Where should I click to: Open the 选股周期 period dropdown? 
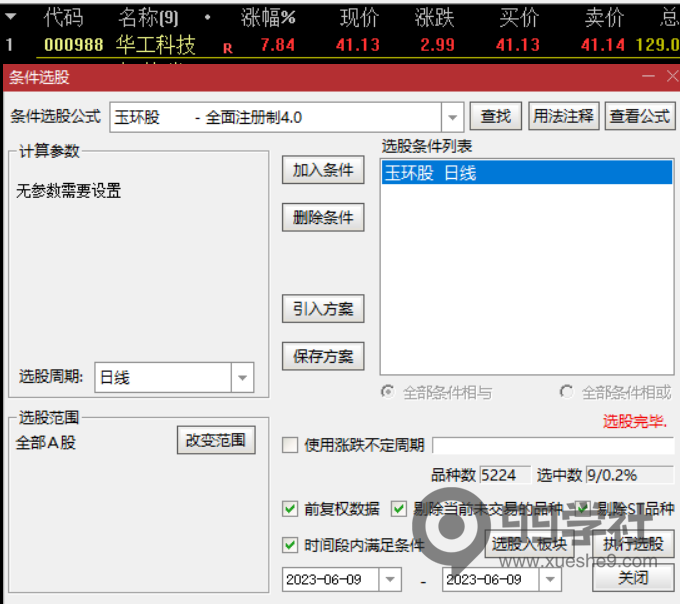pos(242,378)
